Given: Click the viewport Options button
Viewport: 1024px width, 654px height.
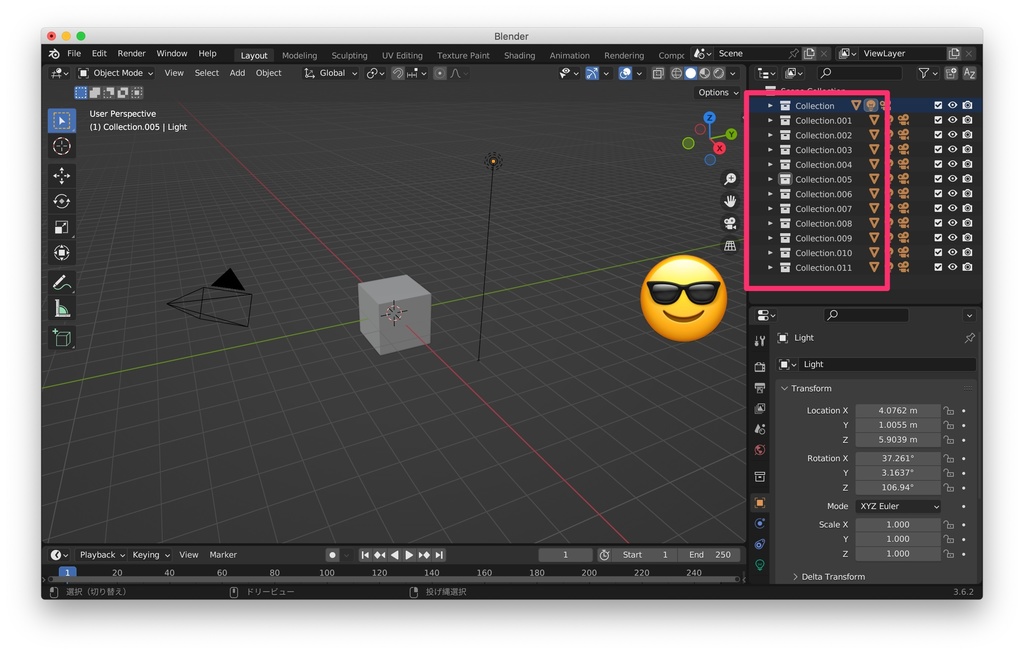Looking at the screenshot, I should pos(717,92).
